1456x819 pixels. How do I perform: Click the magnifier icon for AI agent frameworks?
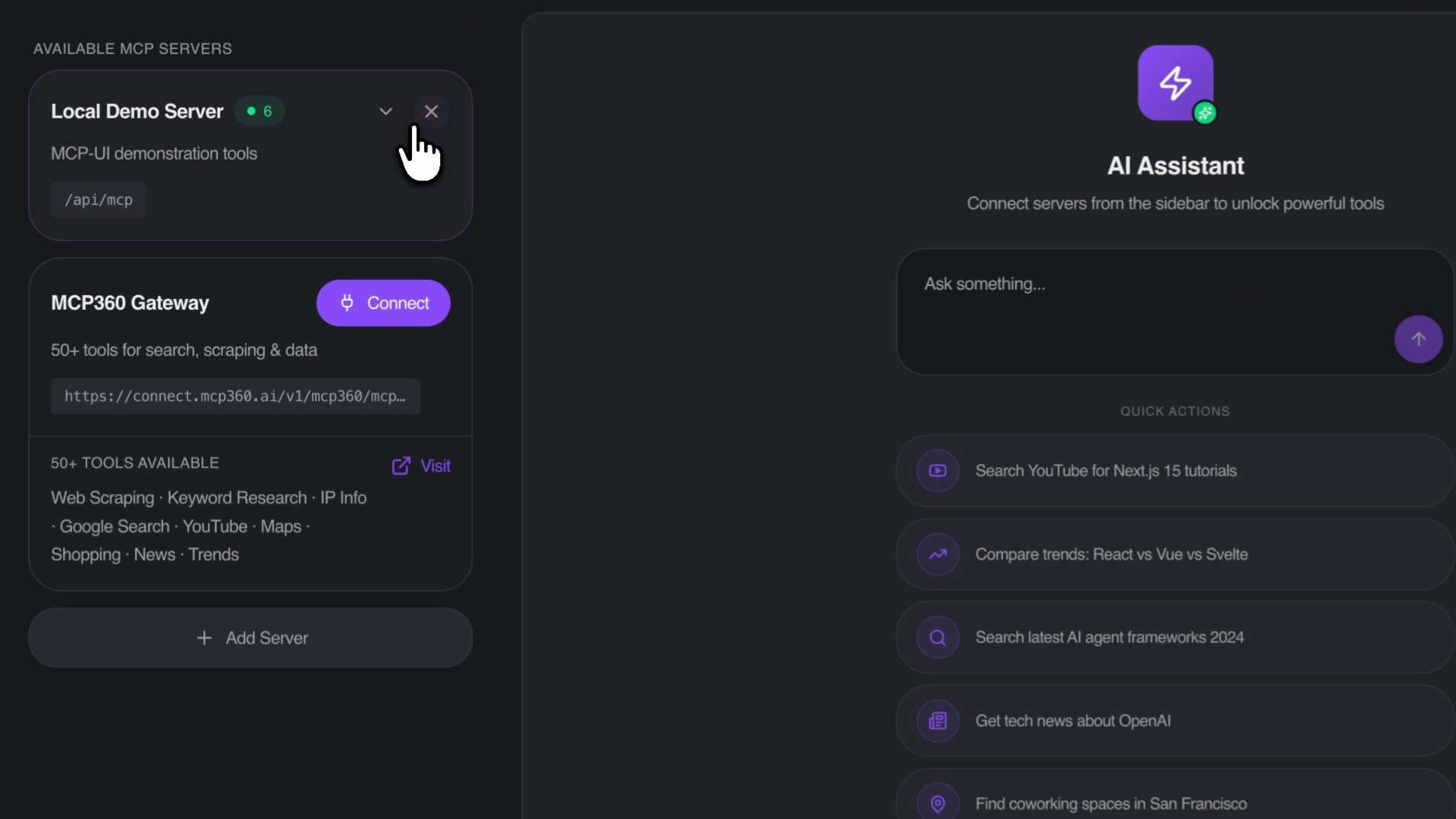tap(937, 638)
